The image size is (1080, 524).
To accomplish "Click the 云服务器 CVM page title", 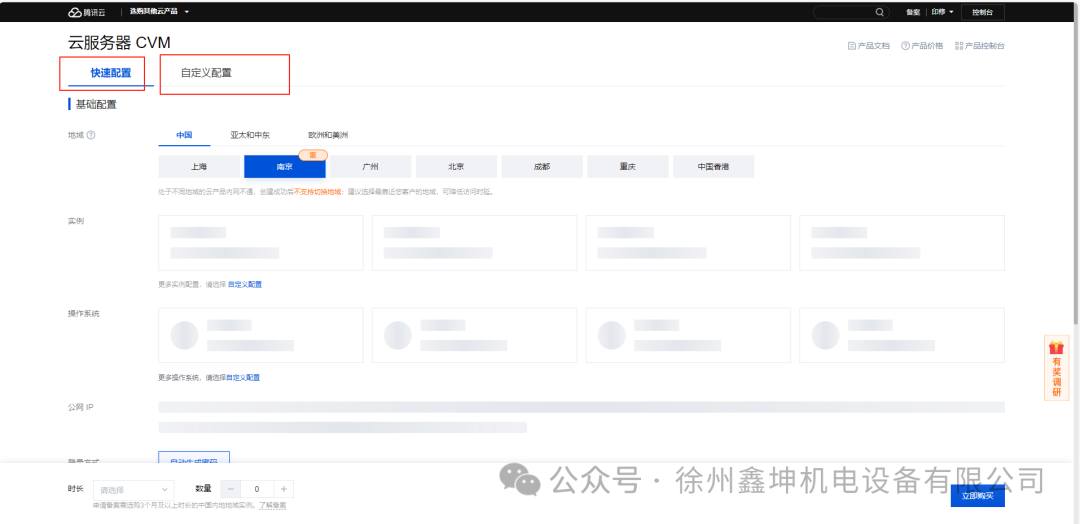I will coord(119,43).
